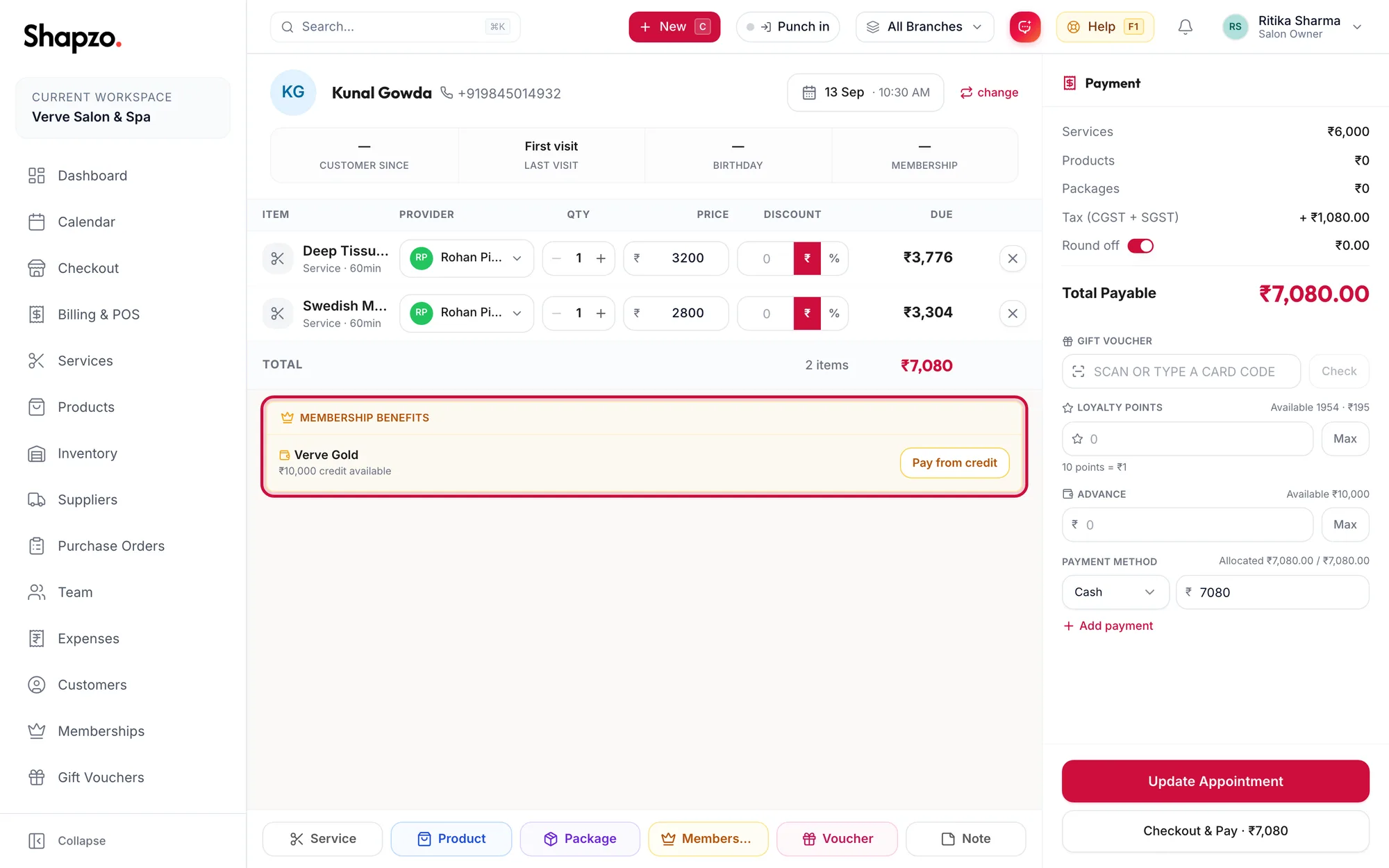Viewport: 1389px width, 868px height.
Task: Set Swedish Massage discount to percent mode
Action: pyautogui.click(x=834, y=313)
